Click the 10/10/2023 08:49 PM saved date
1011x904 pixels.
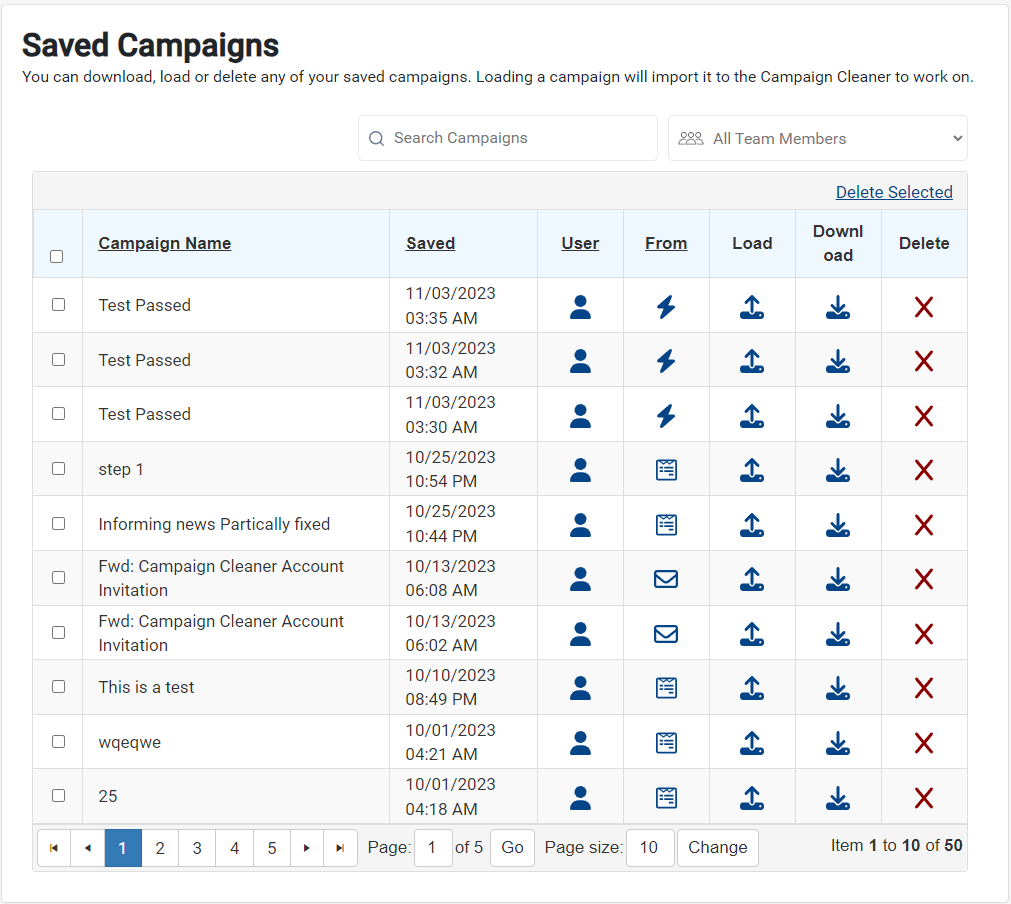point(450,687)
